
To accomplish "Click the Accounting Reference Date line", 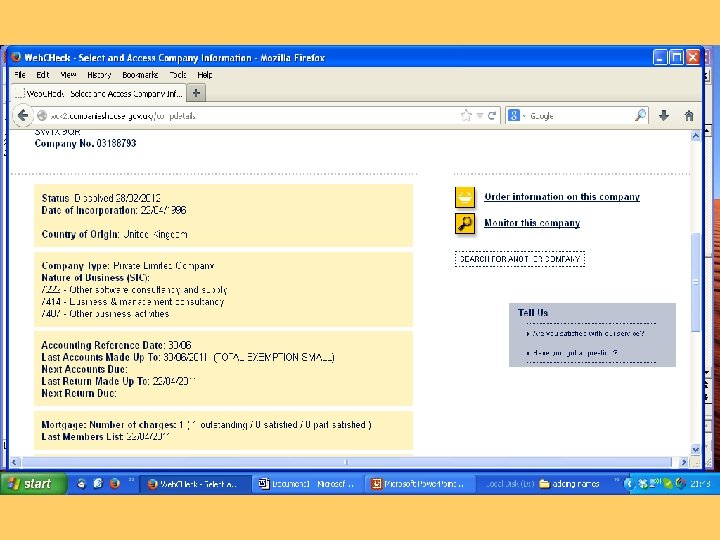I will click(x=116, y=345).
